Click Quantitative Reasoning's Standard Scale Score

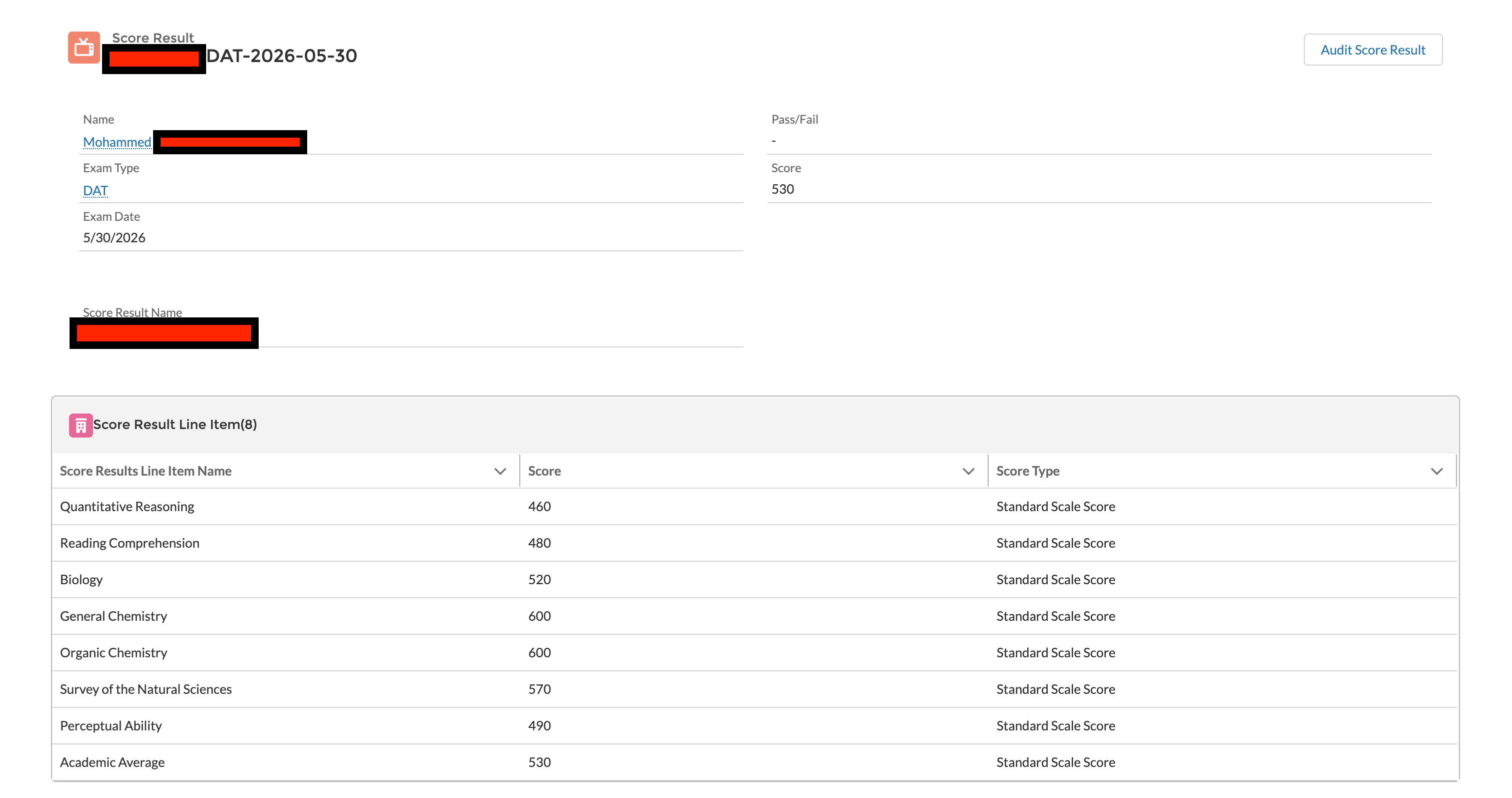click(x=1055, y=506)
